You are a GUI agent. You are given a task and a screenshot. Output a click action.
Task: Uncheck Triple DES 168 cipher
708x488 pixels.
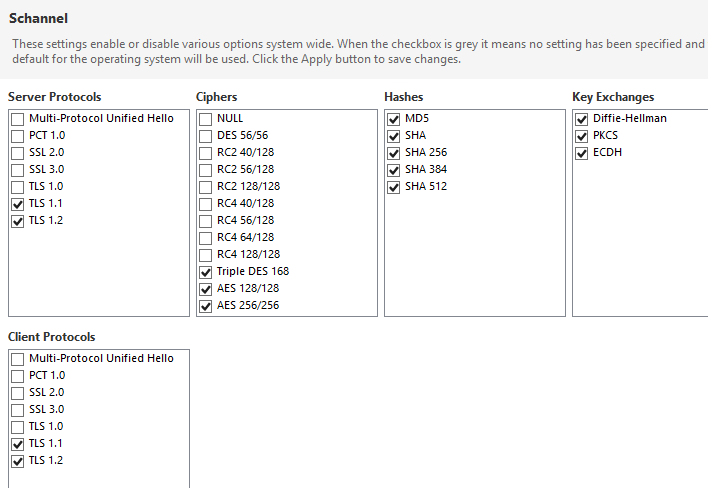tap(206, 272)
